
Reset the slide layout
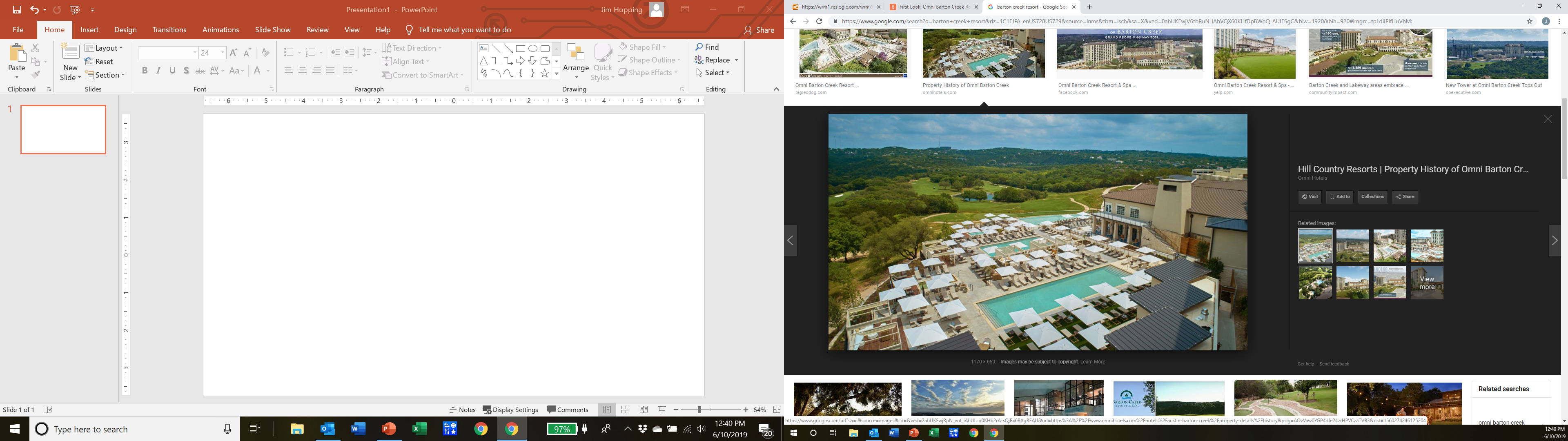(x=99, y=62)
